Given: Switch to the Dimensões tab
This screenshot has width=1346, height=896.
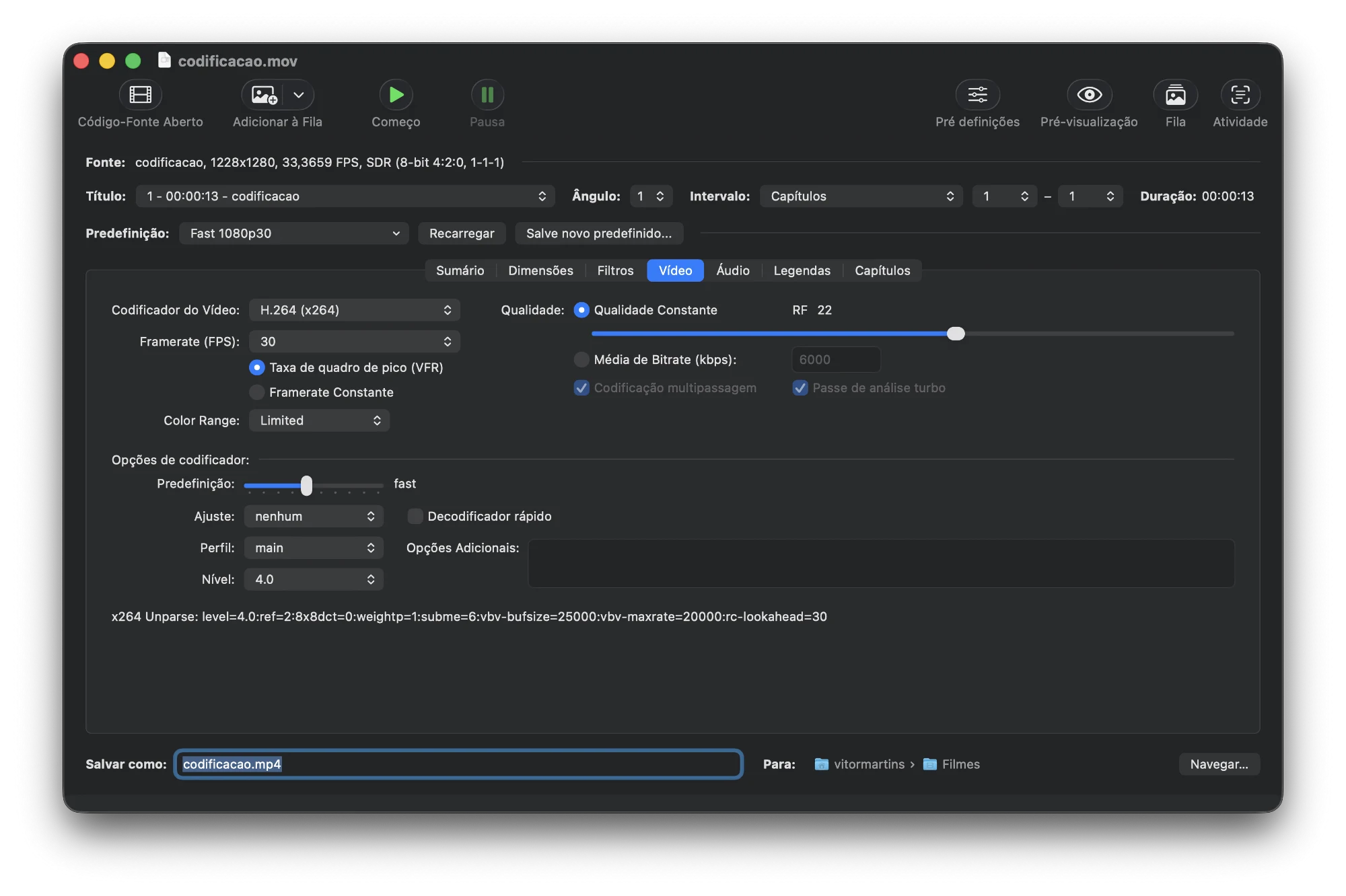Looking at the screenshot, I should point(540,270).
